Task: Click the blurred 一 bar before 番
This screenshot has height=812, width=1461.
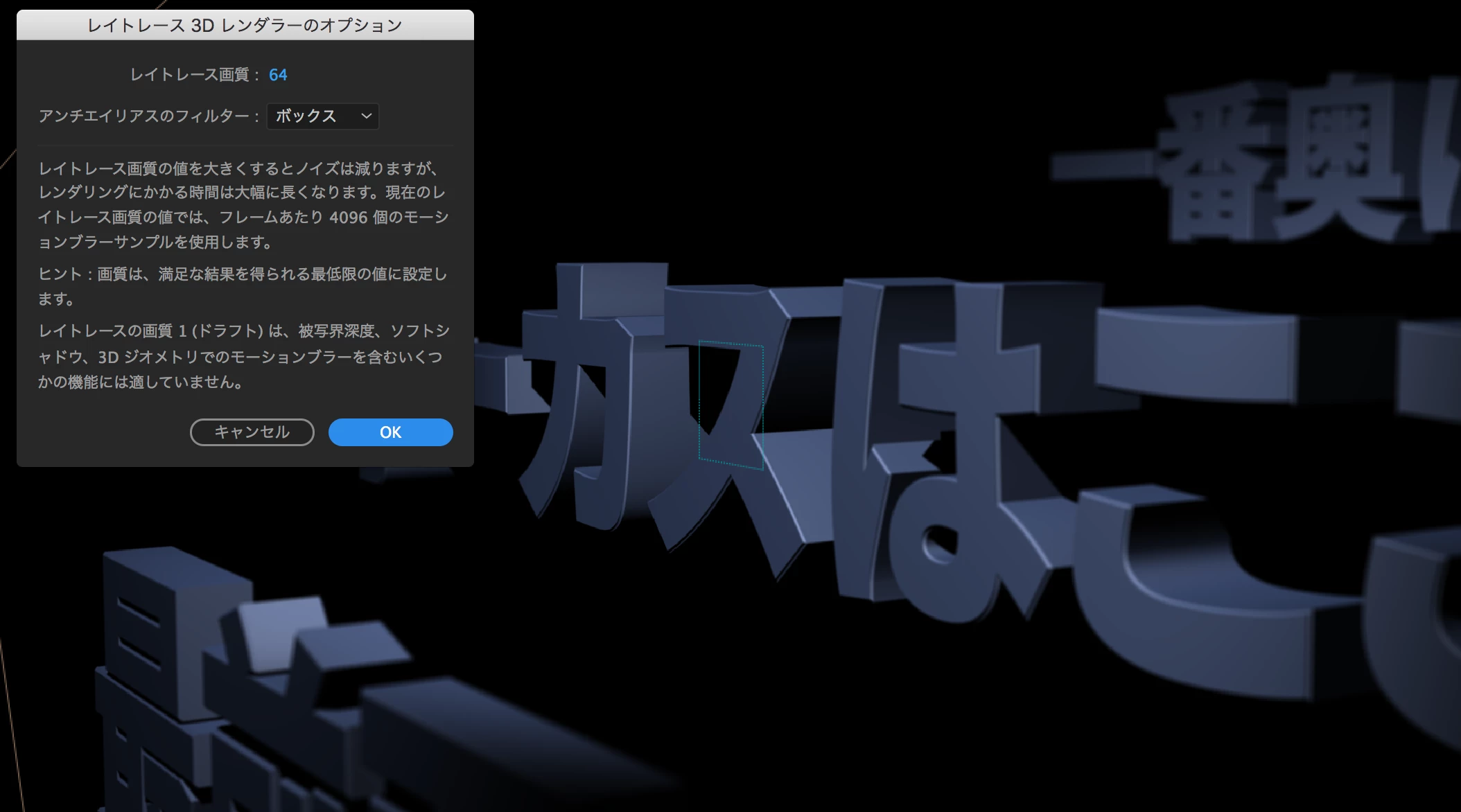Action: 1102,166
